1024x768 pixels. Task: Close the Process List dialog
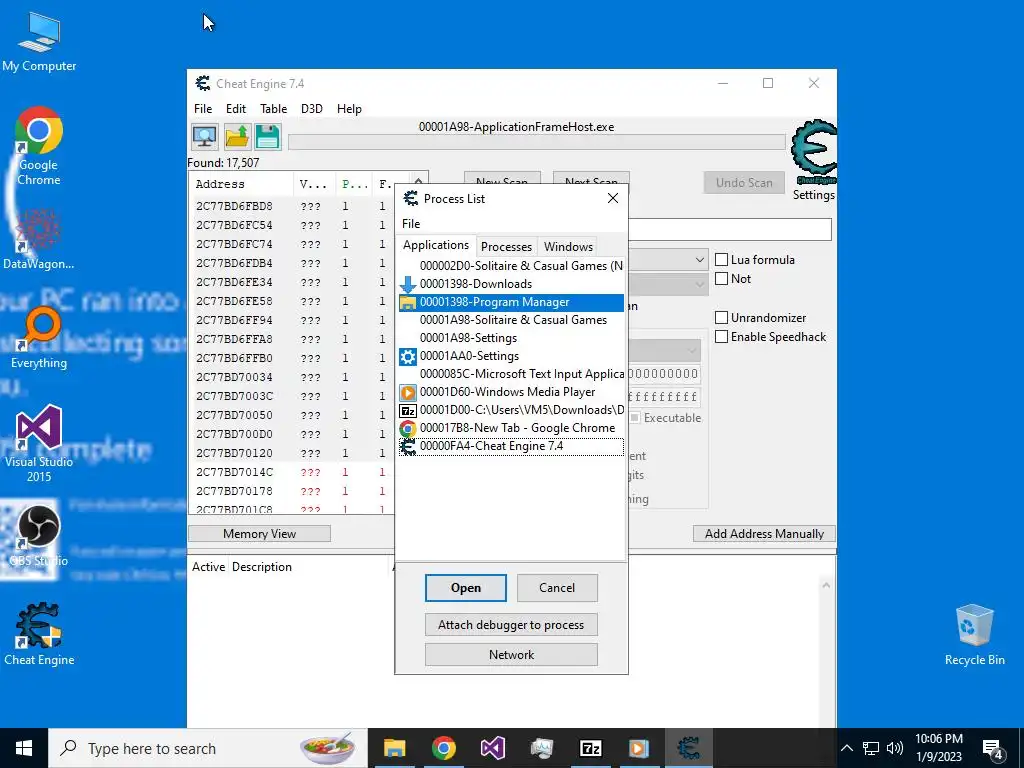[x=613, y=198]
